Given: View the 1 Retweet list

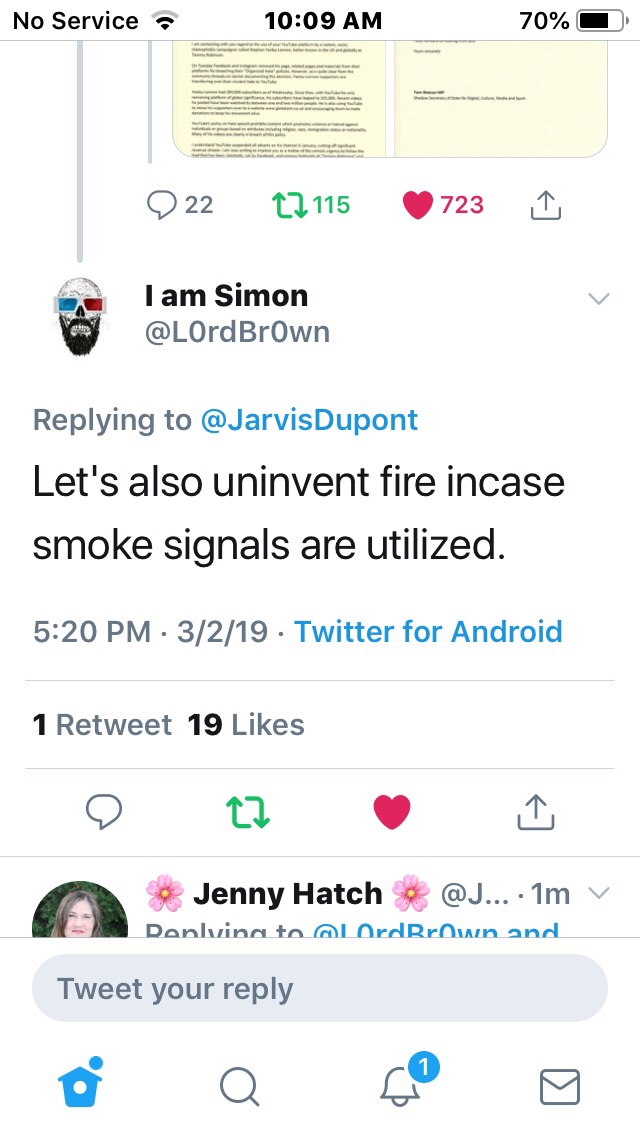Looking at the screenshot, I should tap(102, 724).
